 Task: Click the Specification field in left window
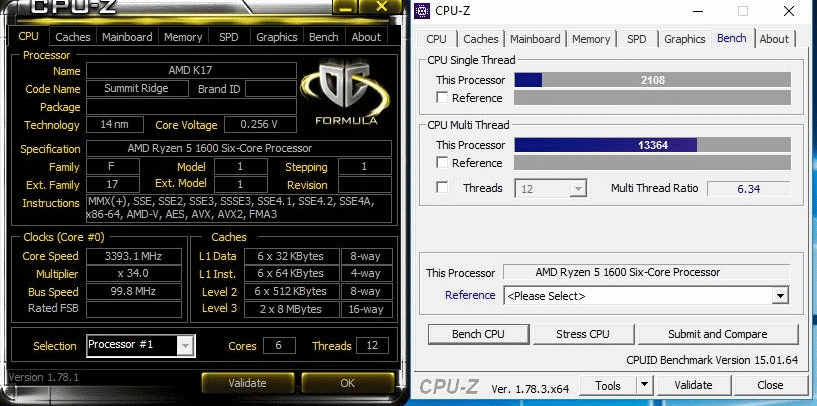click(x=239, y=148)
